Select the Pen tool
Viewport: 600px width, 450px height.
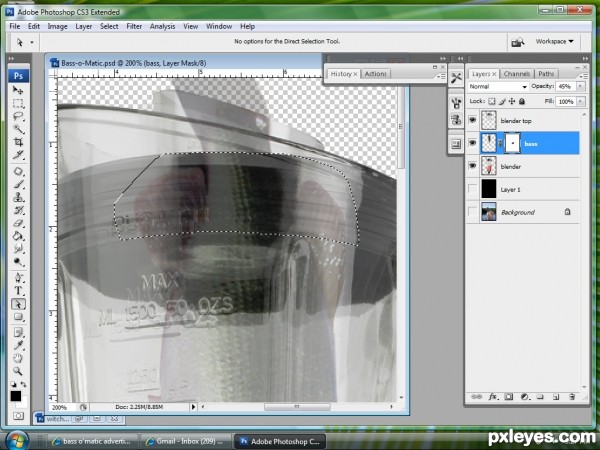18,278
